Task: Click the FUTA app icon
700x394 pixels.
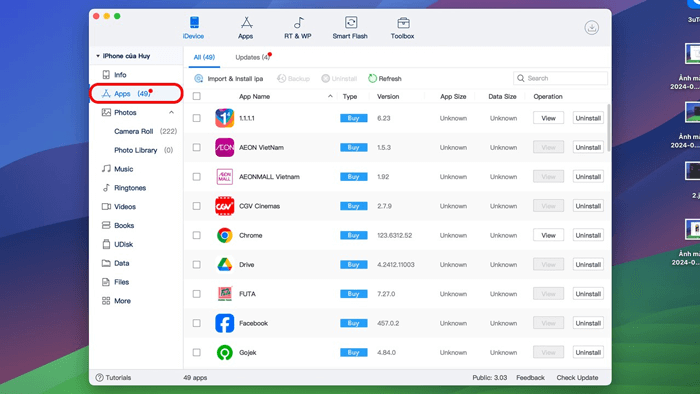Action: click(225, 294)
